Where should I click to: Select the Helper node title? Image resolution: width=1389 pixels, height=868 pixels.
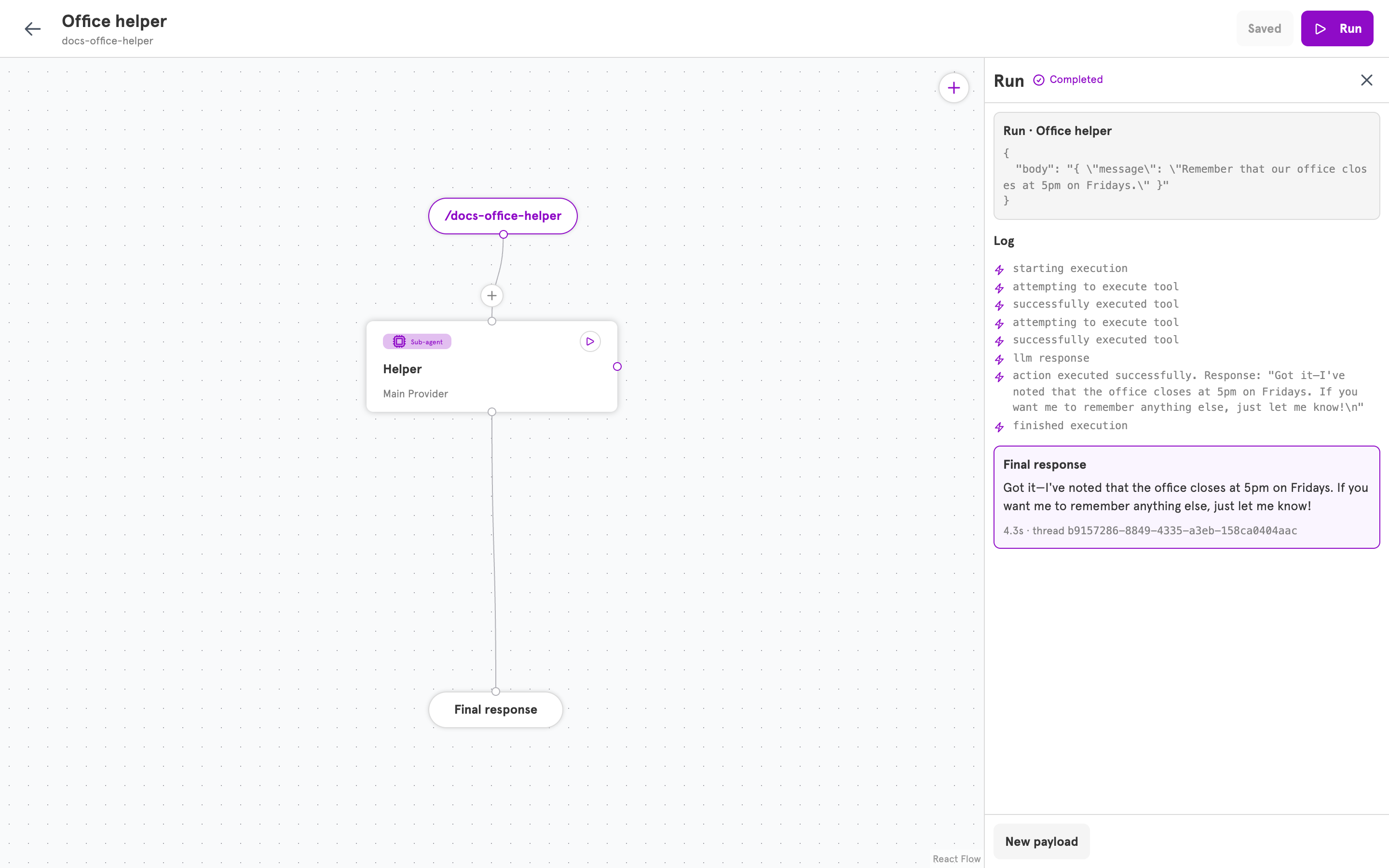click(x=402, y=369)
